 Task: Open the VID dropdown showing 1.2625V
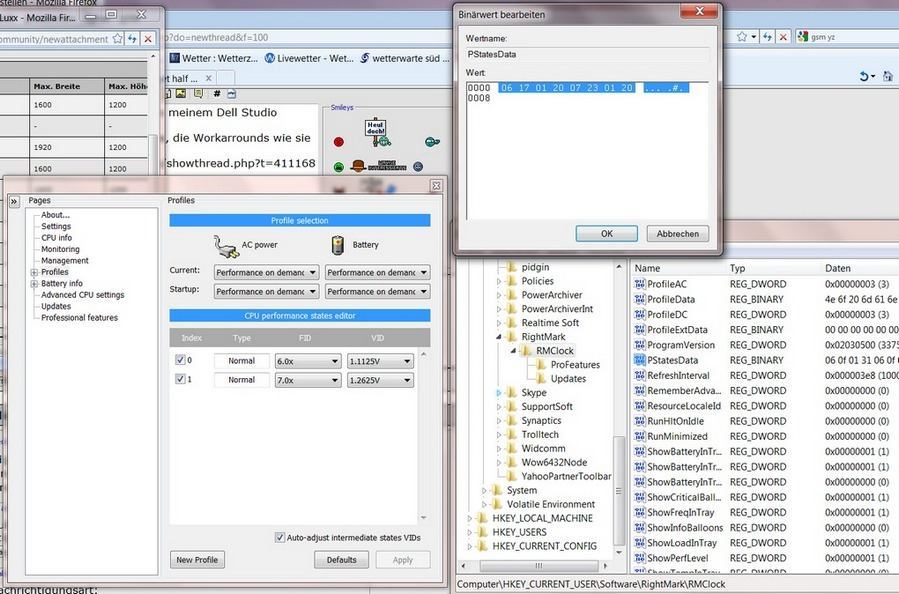coord(380,380)
